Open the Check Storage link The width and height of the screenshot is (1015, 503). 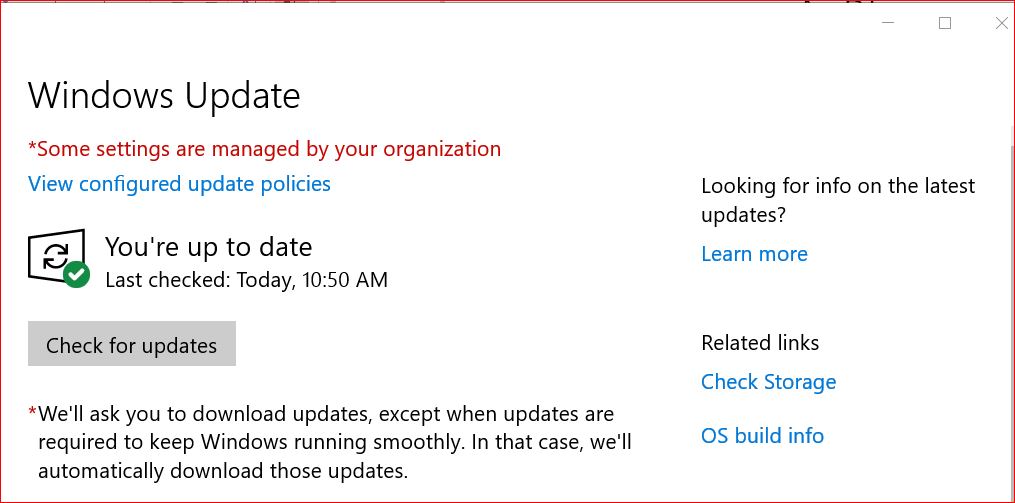tap(768, 382)
